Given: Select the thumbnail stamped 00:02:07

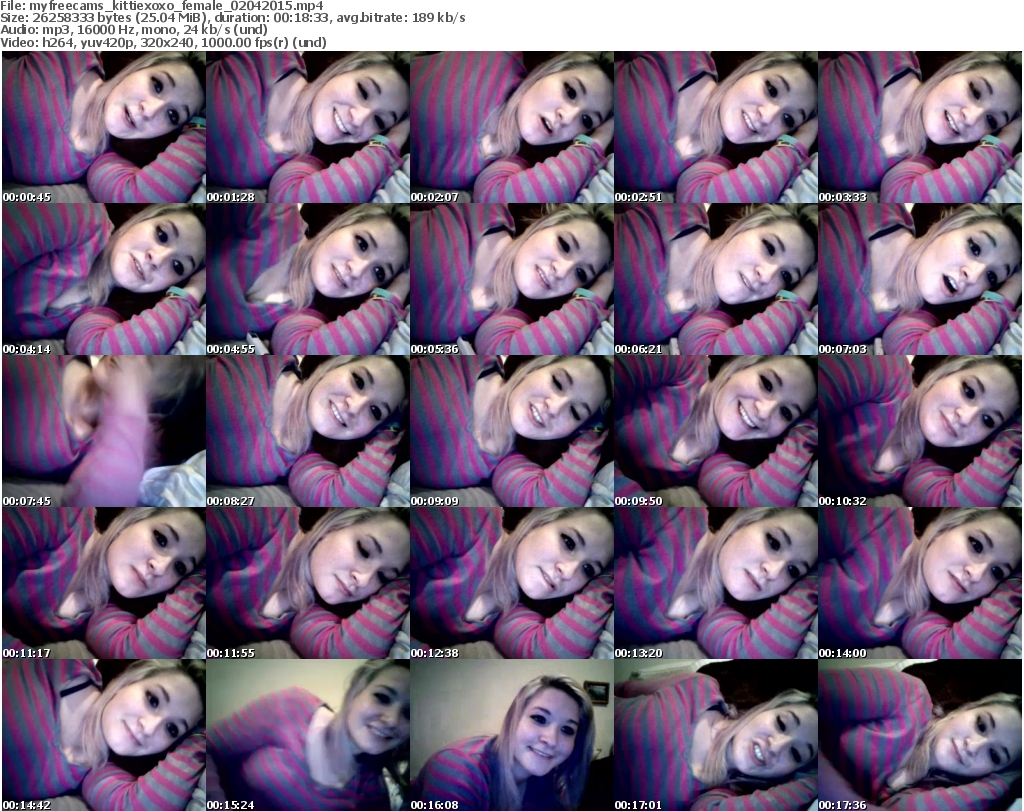Looking at the screenshot, I should click(512, 127).
